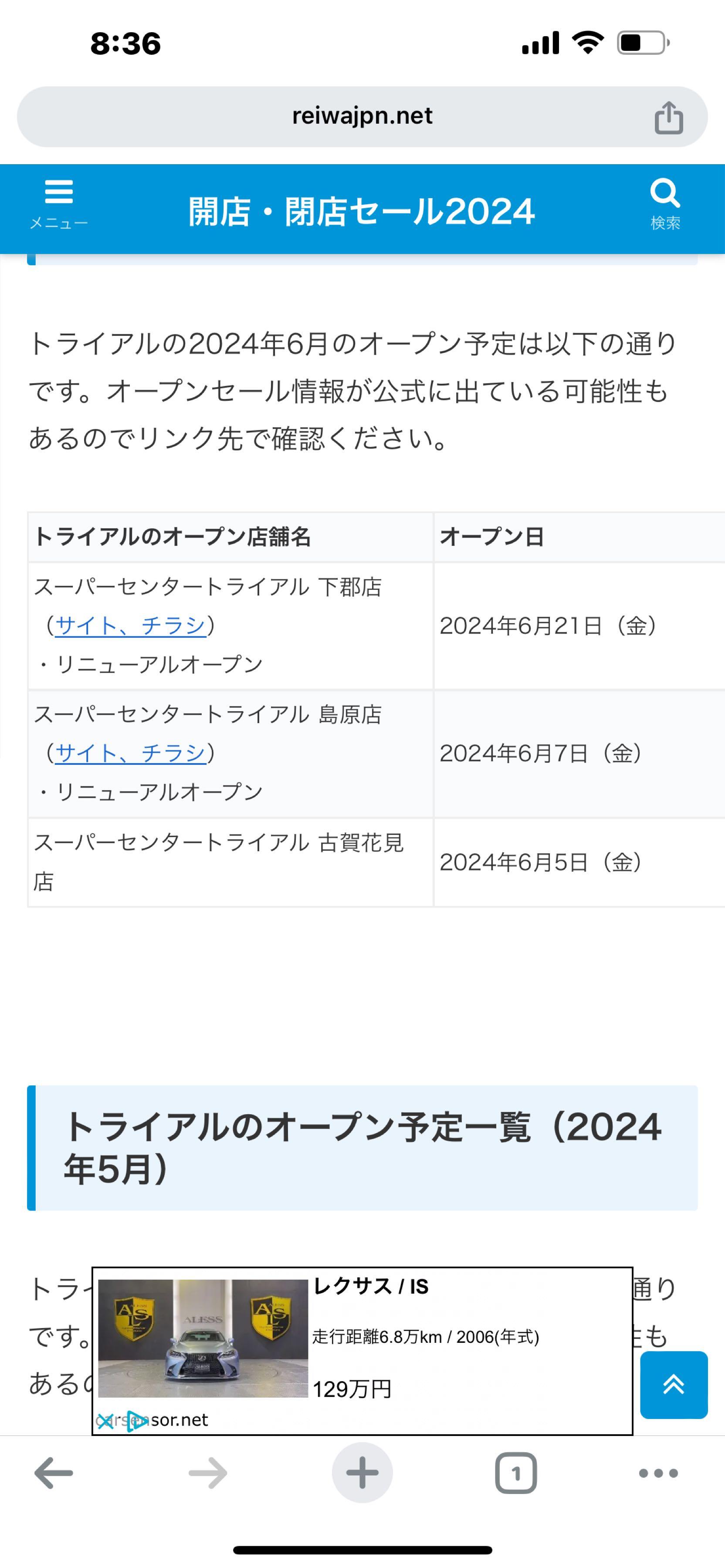Viewport: 725px width, 1568px height.
Task: Tap the 2024年5月 schedule section heading
Action: [362, 1148]
